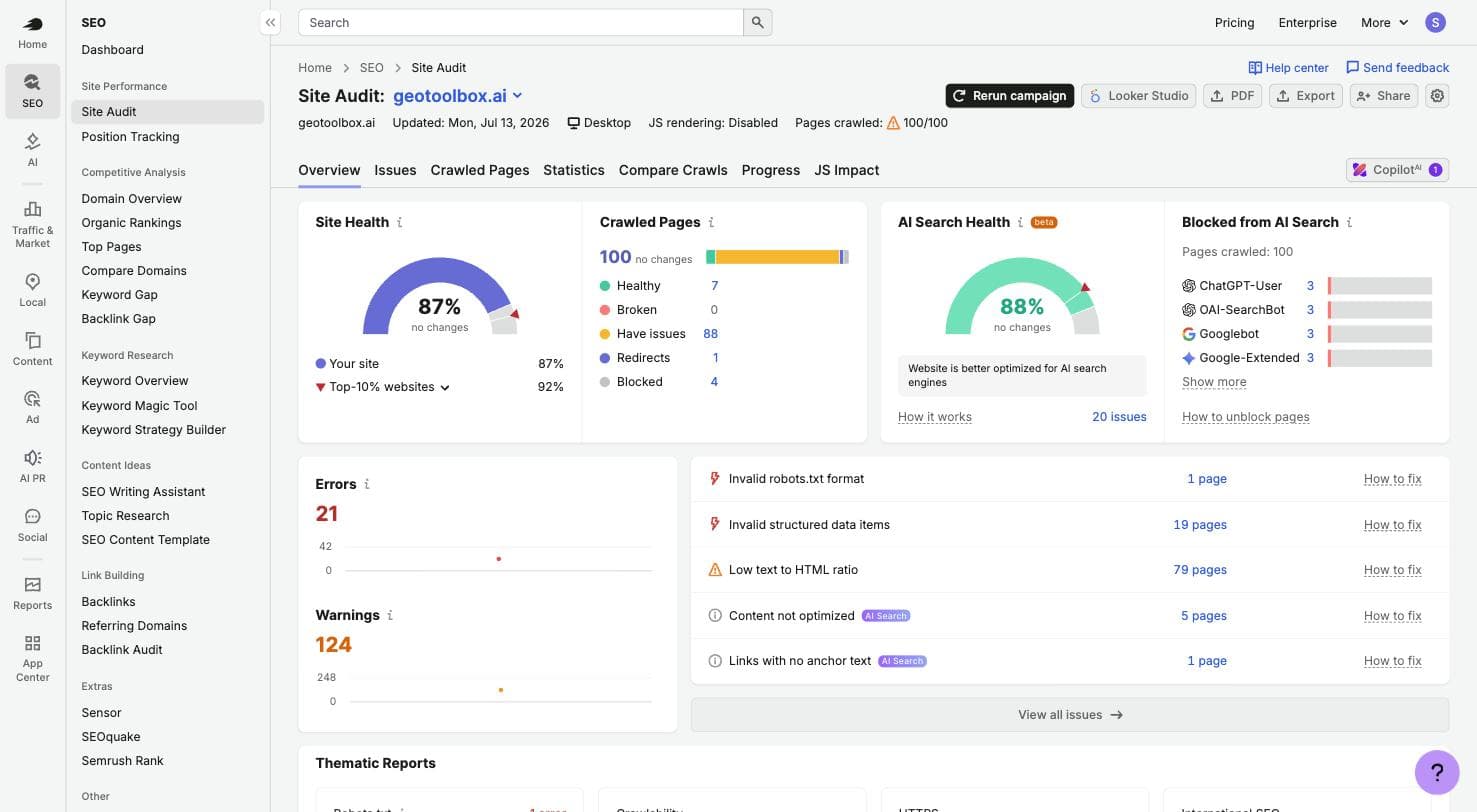
Task: Click the PDF export button
Action: [x=1232, y=96]
